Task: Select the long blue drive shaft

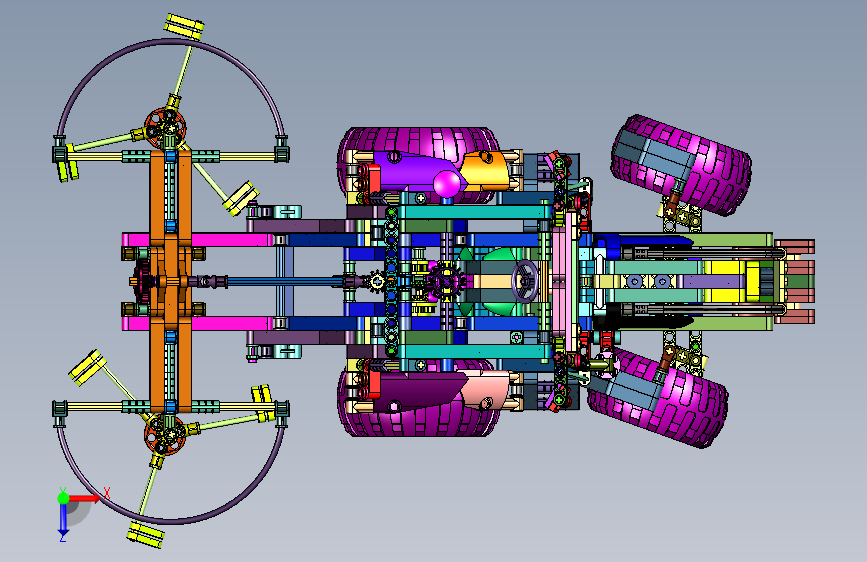Action: (x=285, y=282)
